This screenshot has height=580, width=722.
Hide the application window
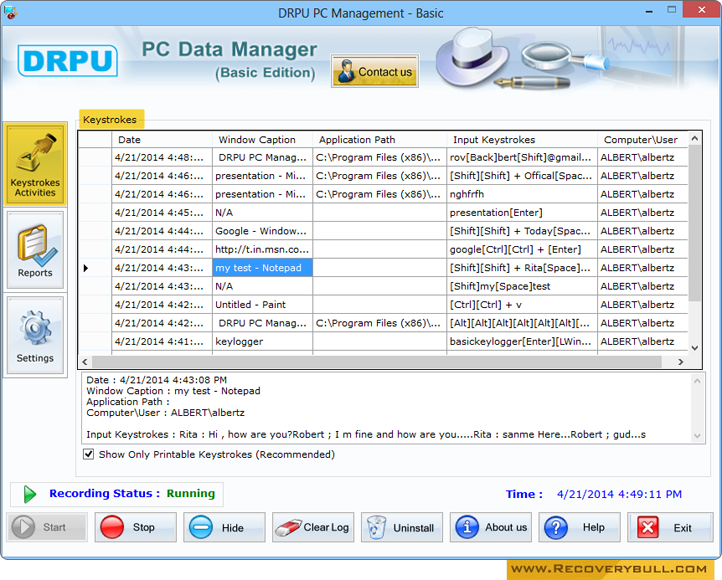tap(224, 527)
